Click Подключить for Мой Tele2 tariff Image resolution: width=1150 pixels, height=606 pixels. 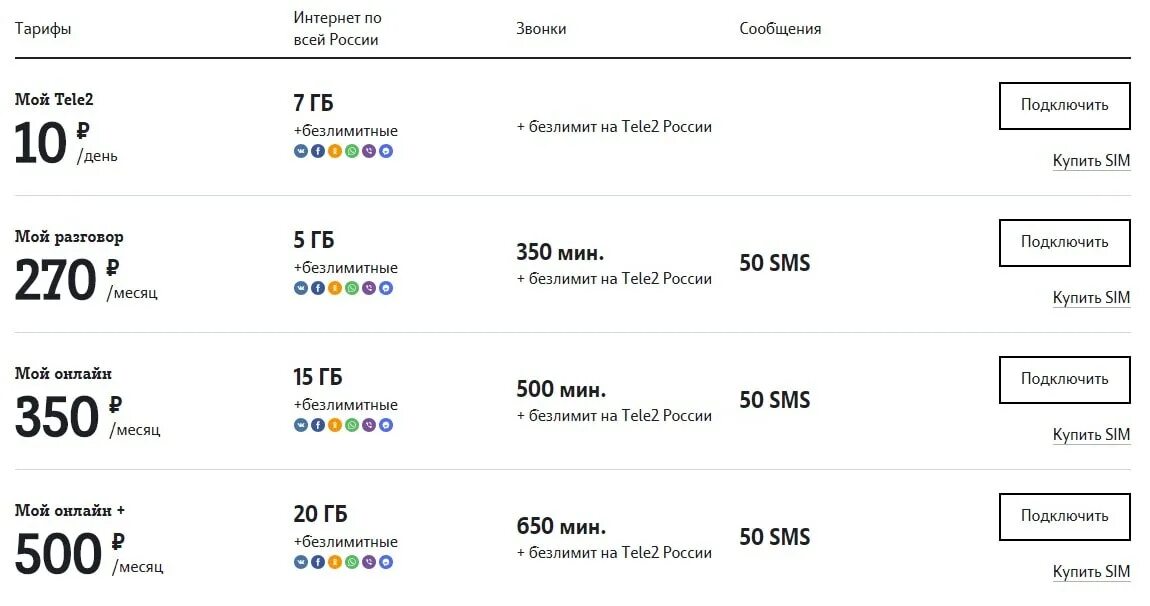(x=1064, y=106)
